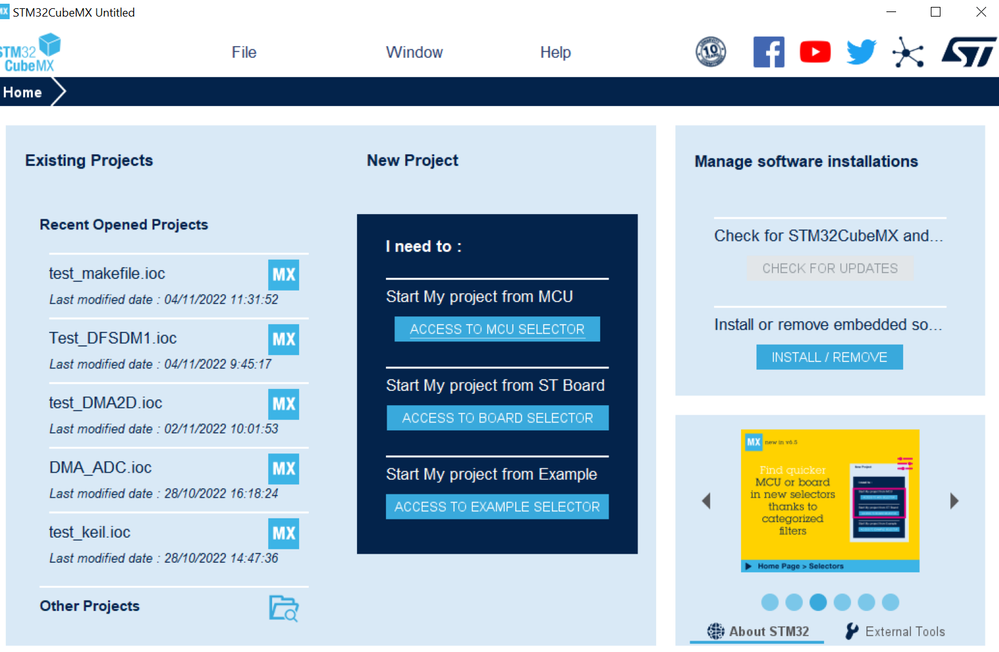Open the File menu
Viewport: 999px width, 652px height.
coord(244,52)
